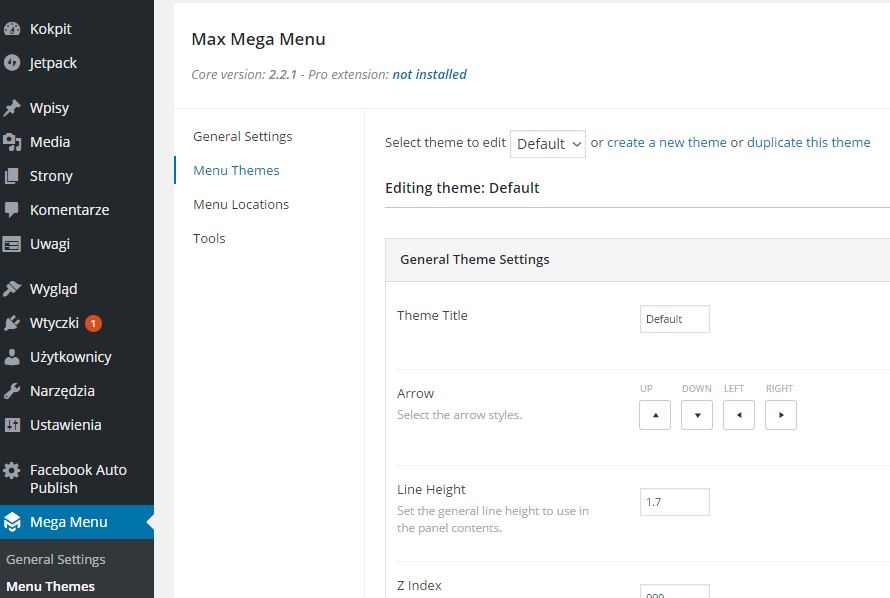Click the Wtyczki update count badge
The image size is (890, 598).
coord(93,323)
